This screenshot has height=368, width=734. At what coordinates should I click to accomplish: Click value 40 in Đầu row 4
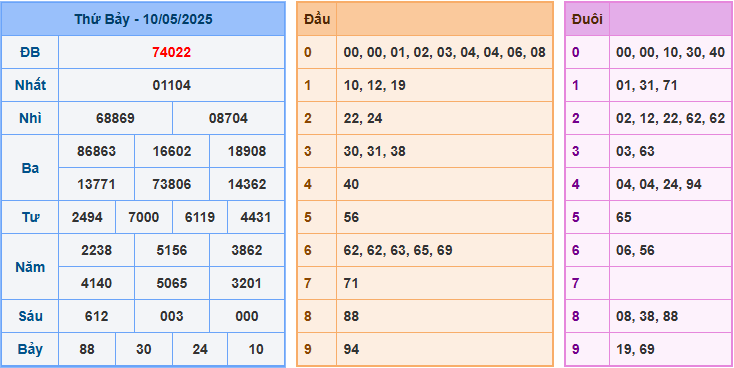coord(351,184)
